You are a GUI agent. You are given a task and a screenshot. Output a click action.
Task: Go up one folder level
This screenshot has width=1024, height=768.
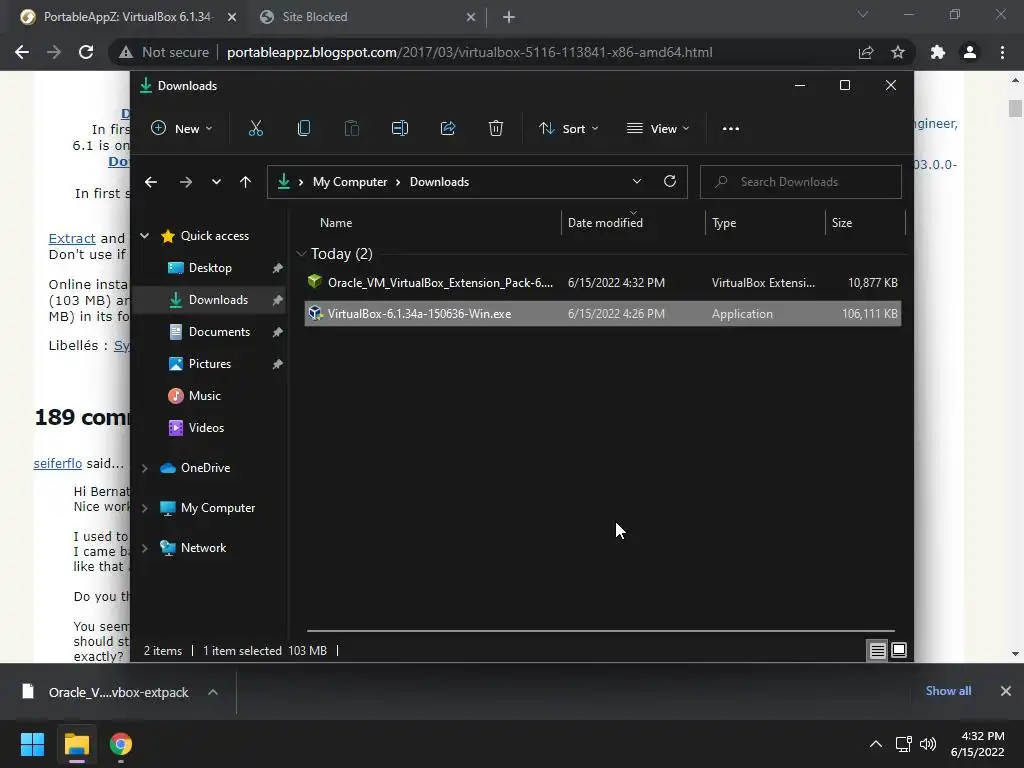click(246, 182)
